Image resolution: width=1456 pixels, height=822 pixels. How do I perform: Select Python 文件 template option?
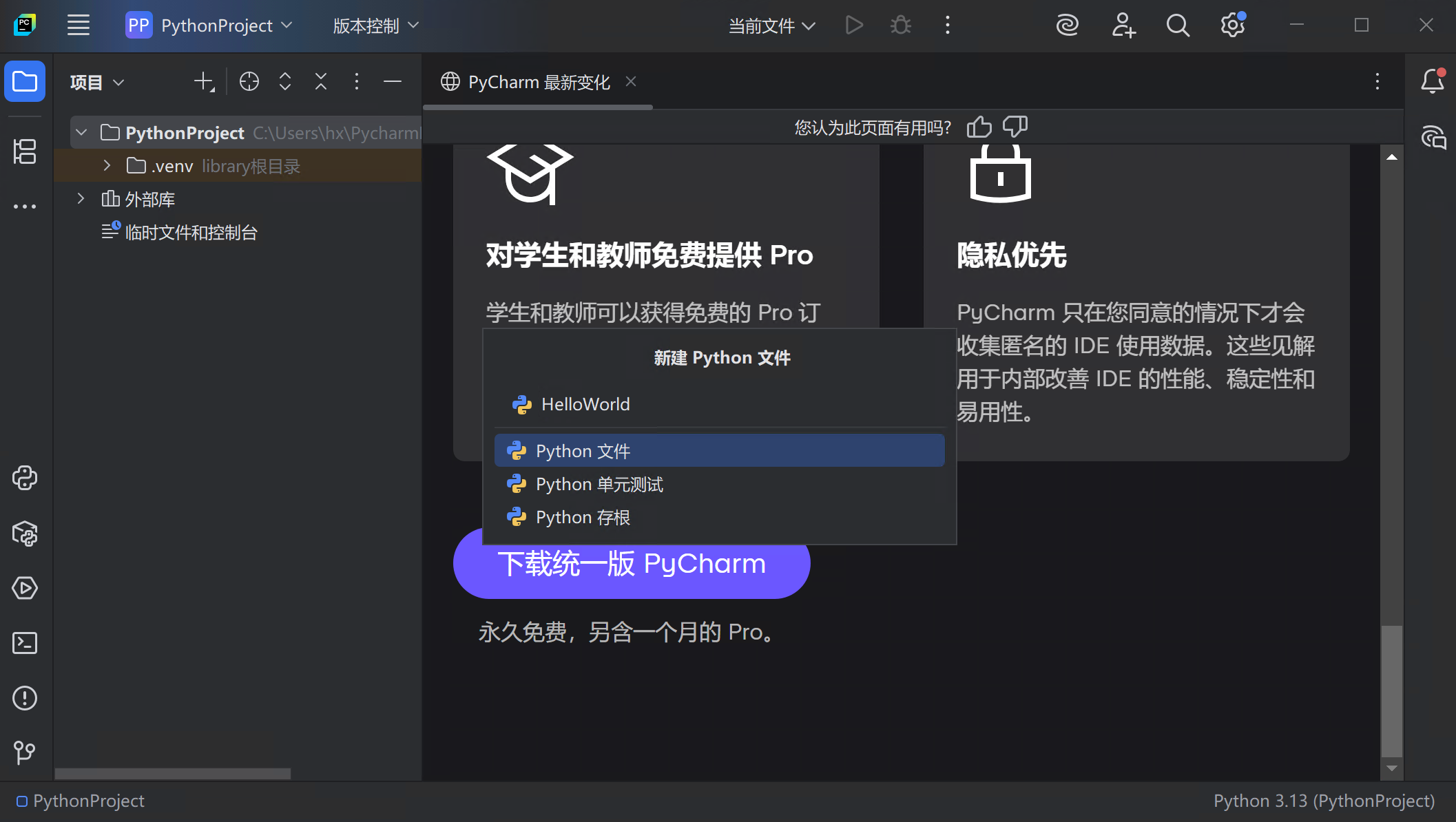pyautogui.click(x=719, y=451)
